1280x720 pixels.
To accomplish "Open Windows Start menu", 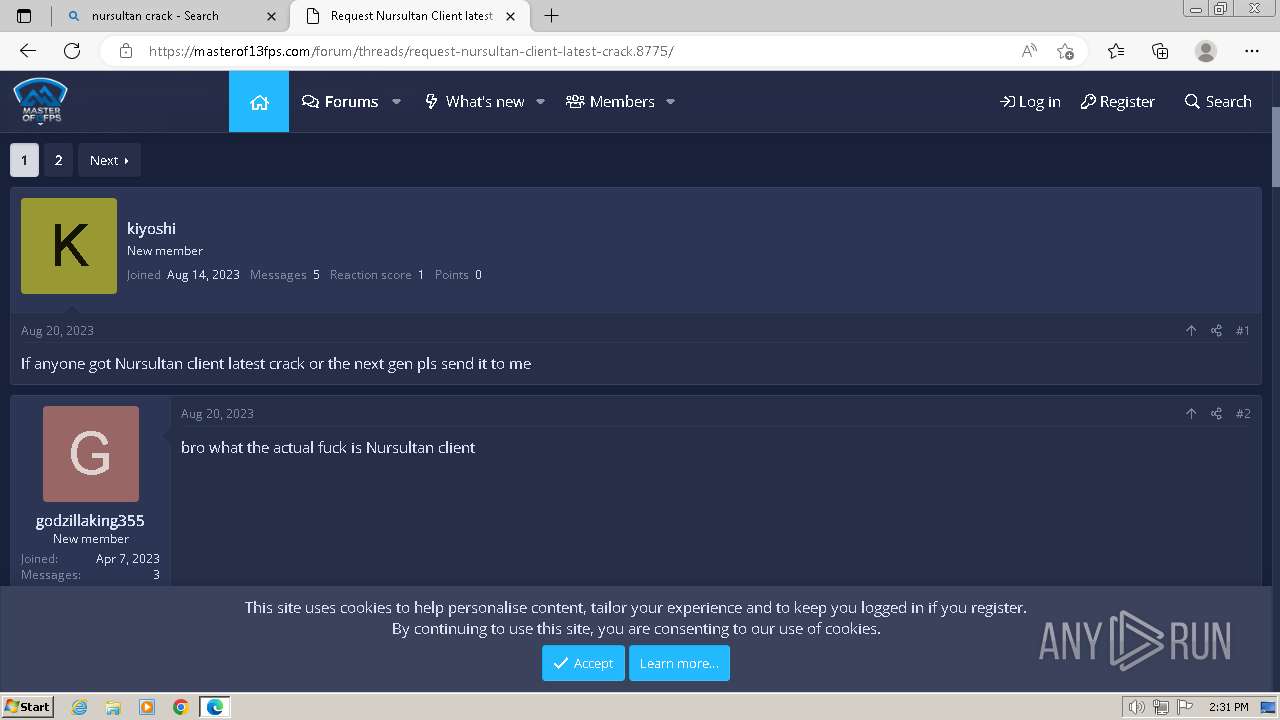I will pos(28,706).
